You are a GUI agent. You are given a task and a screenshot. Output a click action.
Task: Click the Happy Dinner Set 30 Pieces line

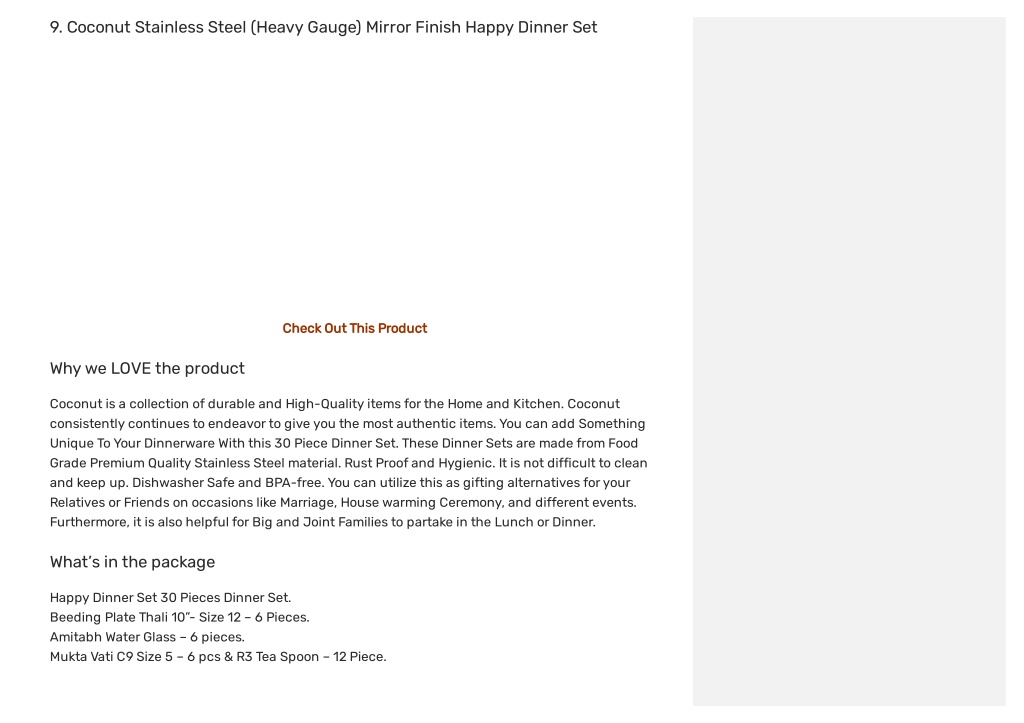click(x=170, y=598)
